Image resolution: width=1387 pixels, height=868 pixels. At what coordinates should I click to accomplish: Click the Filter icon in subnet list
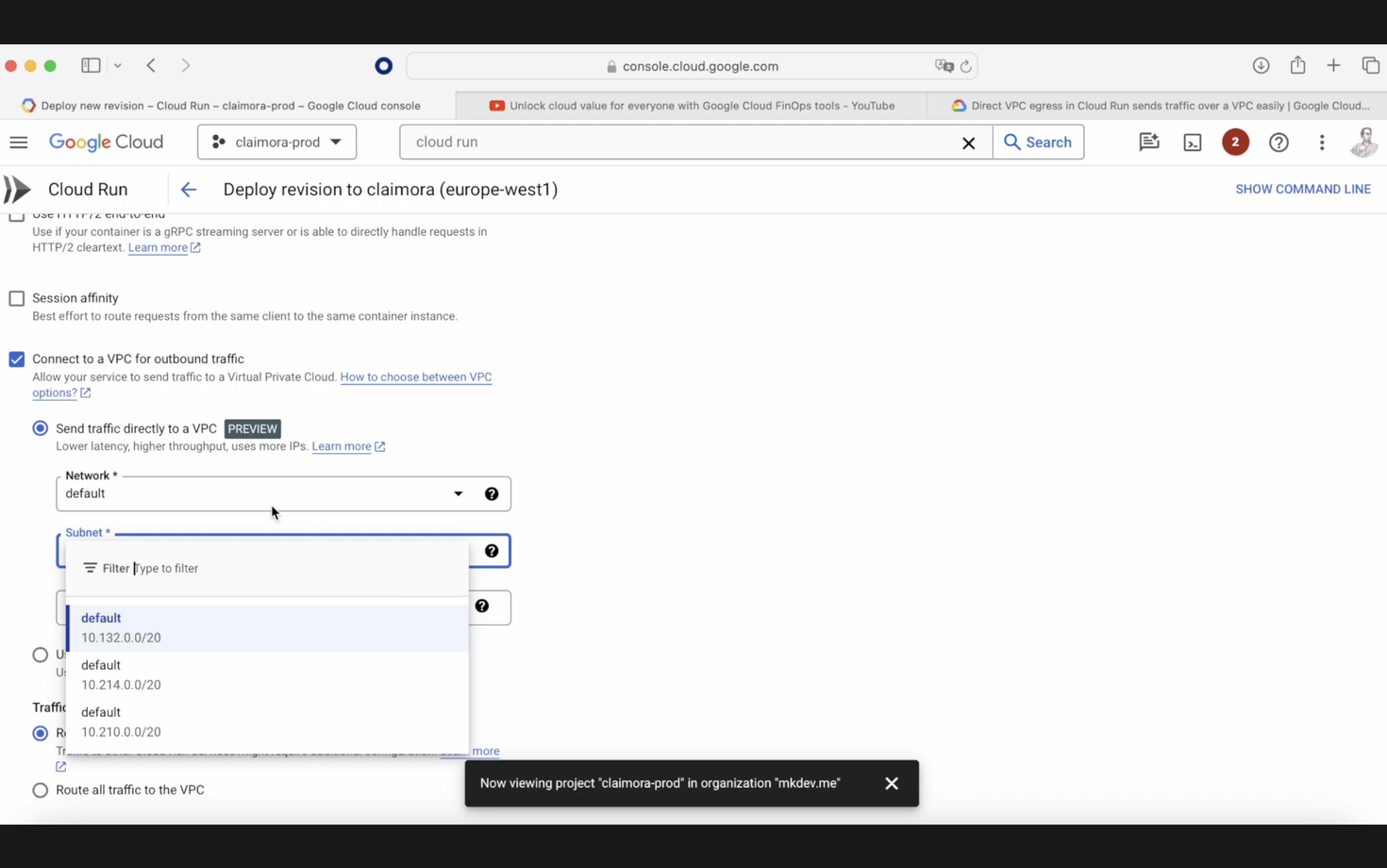90,568
